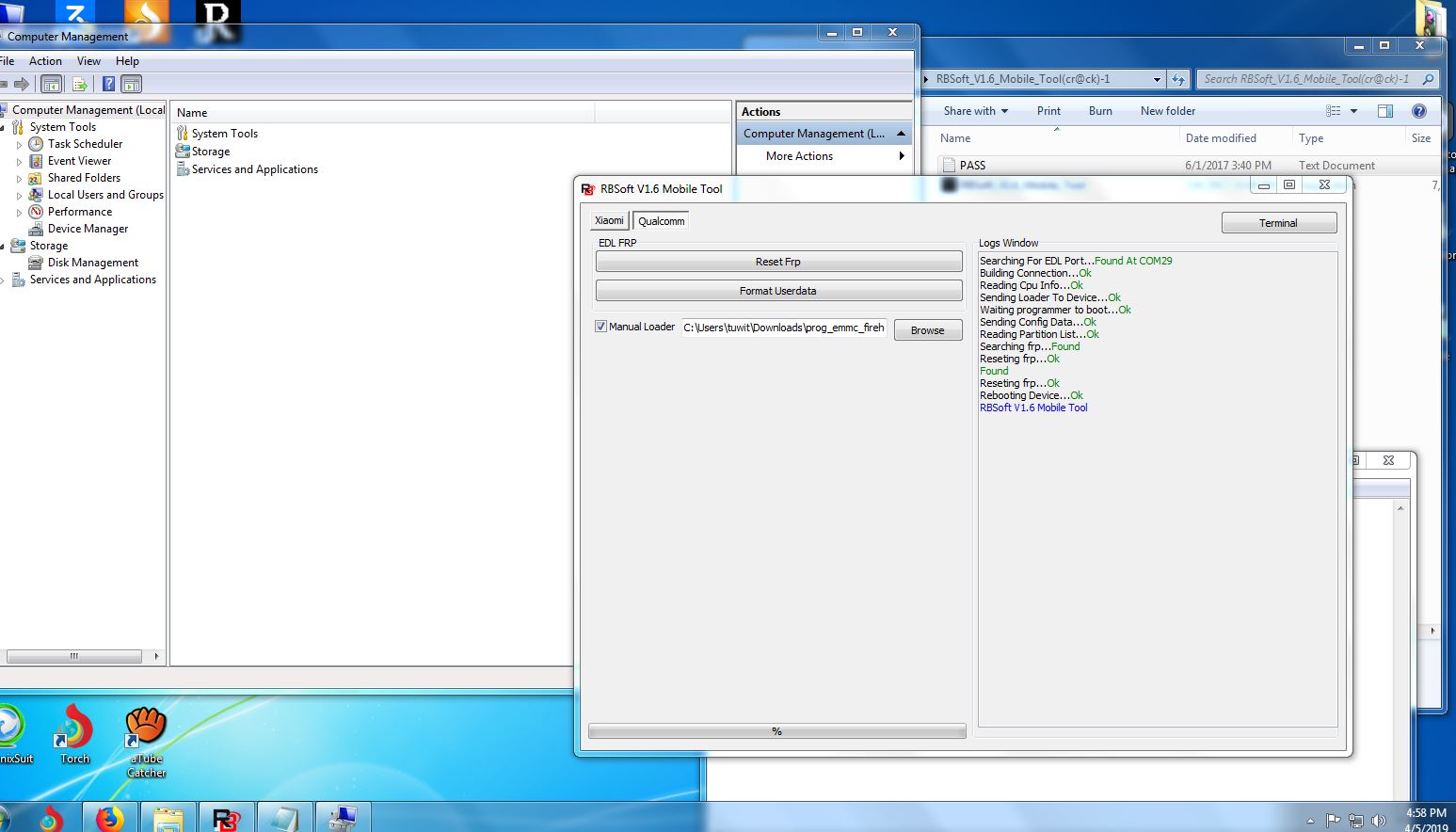The image size is (1456, 832).
Task: Open the view options dropdown arrow in Explorer
Action: 1353,111
